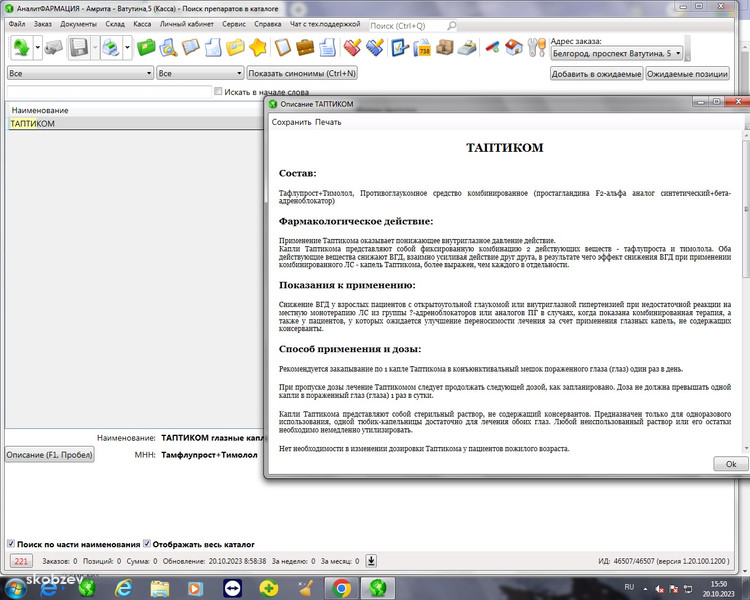Image resolution: width=750 pixels, height=600 pixels.
Task: Expand the first 'Все' filter dropdown
Action: (148, 73)
